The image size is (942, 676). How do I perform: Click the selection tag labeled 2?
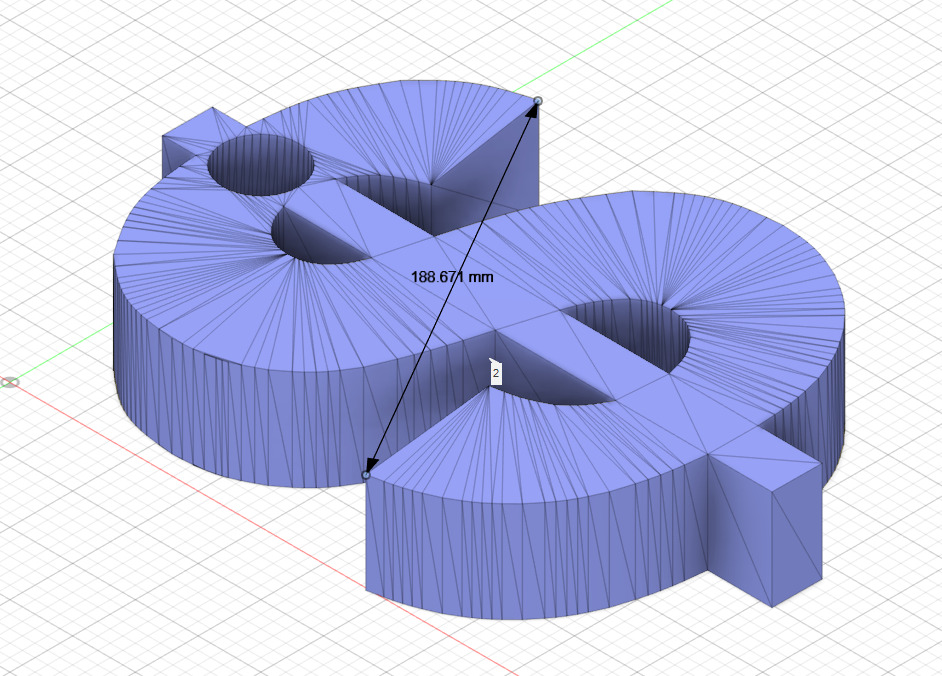[x=495, y=373]
